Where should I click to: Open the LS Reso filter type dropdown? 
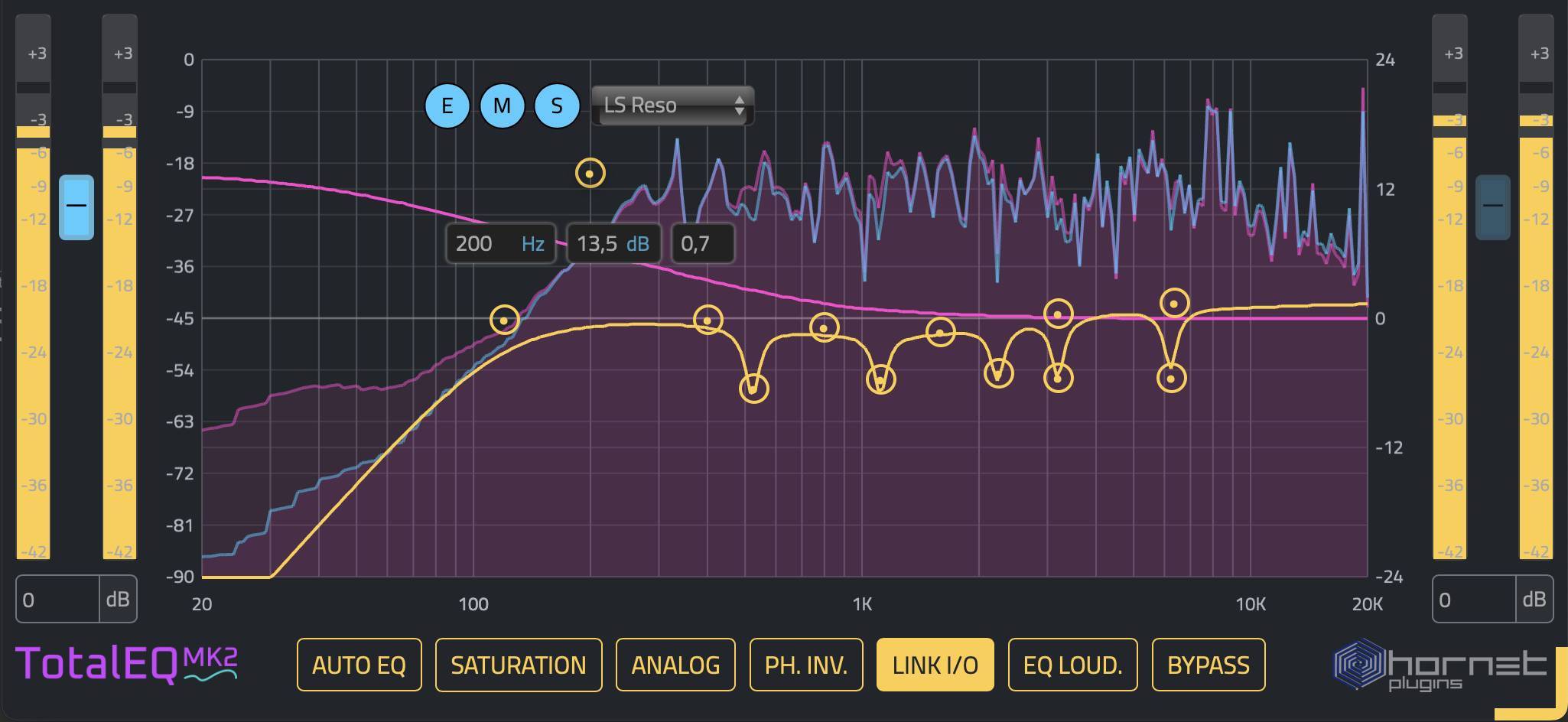[x=672, y=106]
